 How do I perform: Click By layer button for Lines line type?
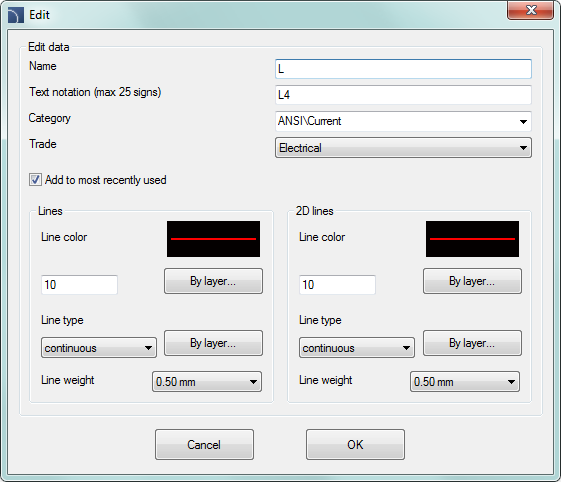point(213,343)
